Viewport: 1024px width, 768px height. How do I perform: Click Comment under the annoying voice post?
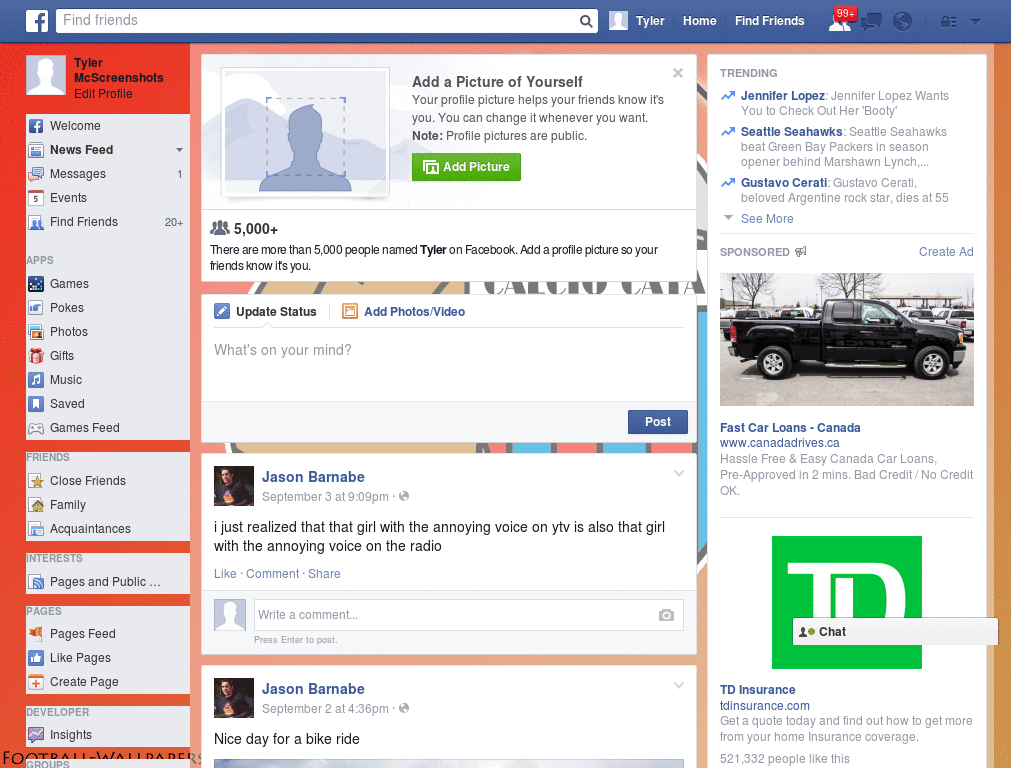[x=272, y=574]
